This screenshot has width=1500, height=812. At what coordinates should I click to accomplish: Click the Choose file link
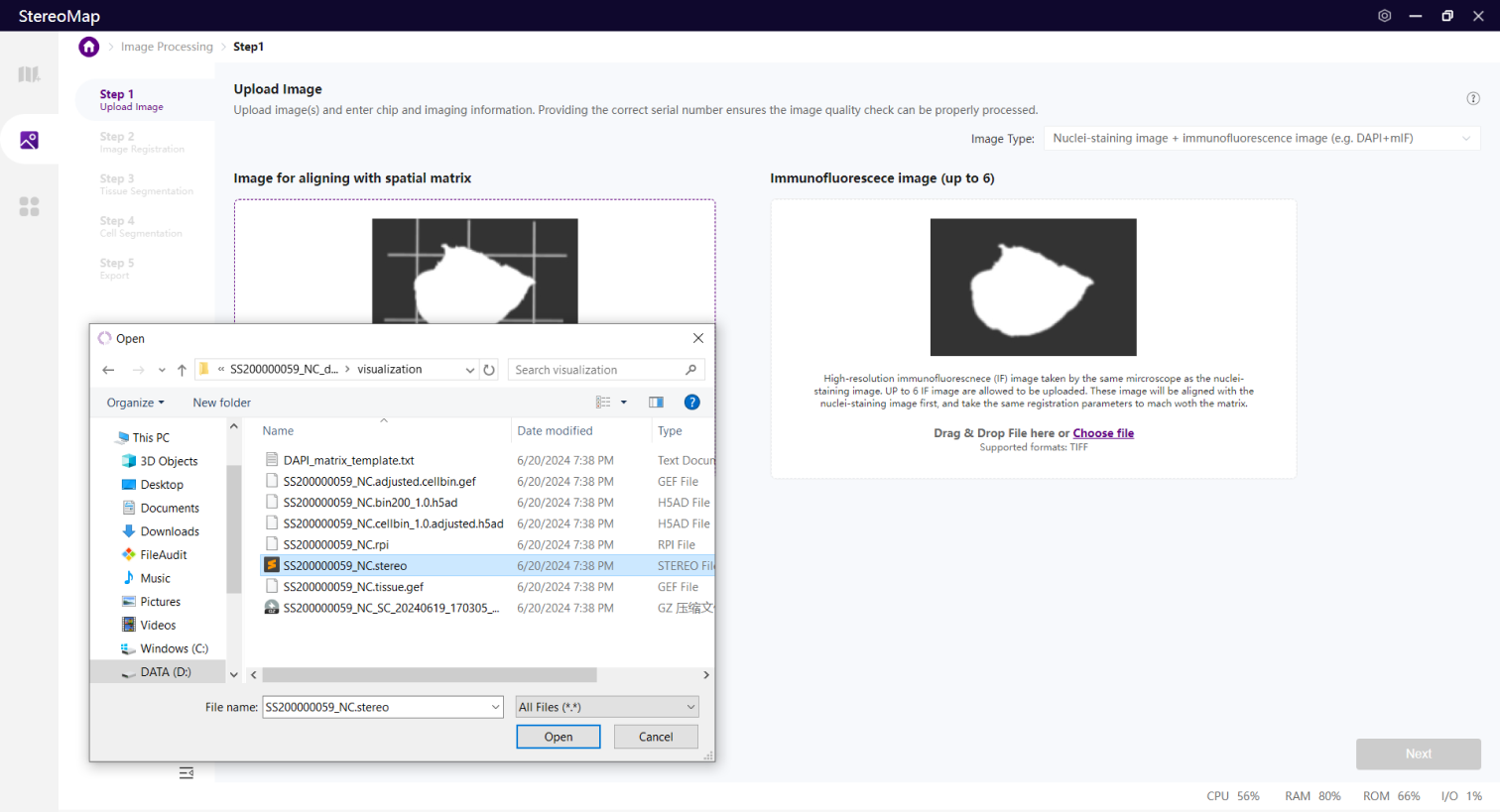click(1103, 433)
